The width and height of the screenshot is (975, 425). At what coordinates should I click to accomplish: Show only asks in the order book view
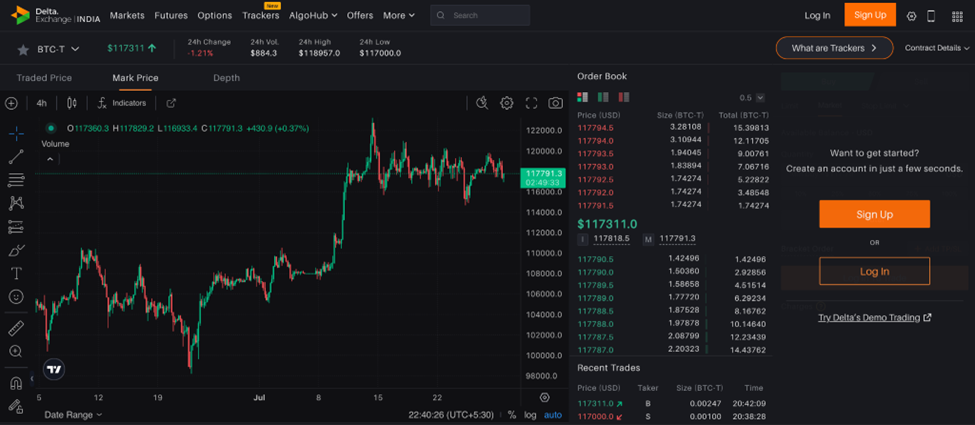[624, 97]
